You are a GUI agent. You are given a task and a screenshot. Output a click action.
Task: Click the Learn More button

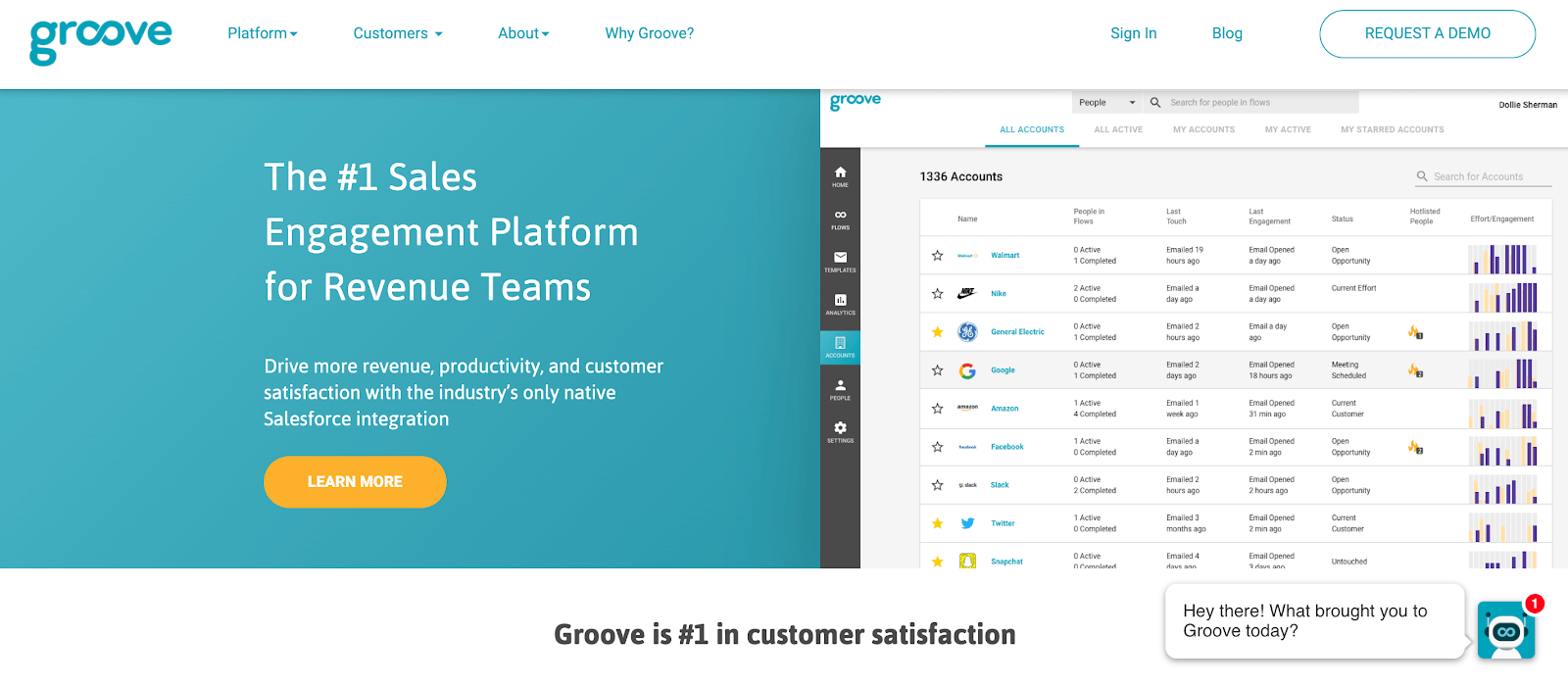coord(355,482)
